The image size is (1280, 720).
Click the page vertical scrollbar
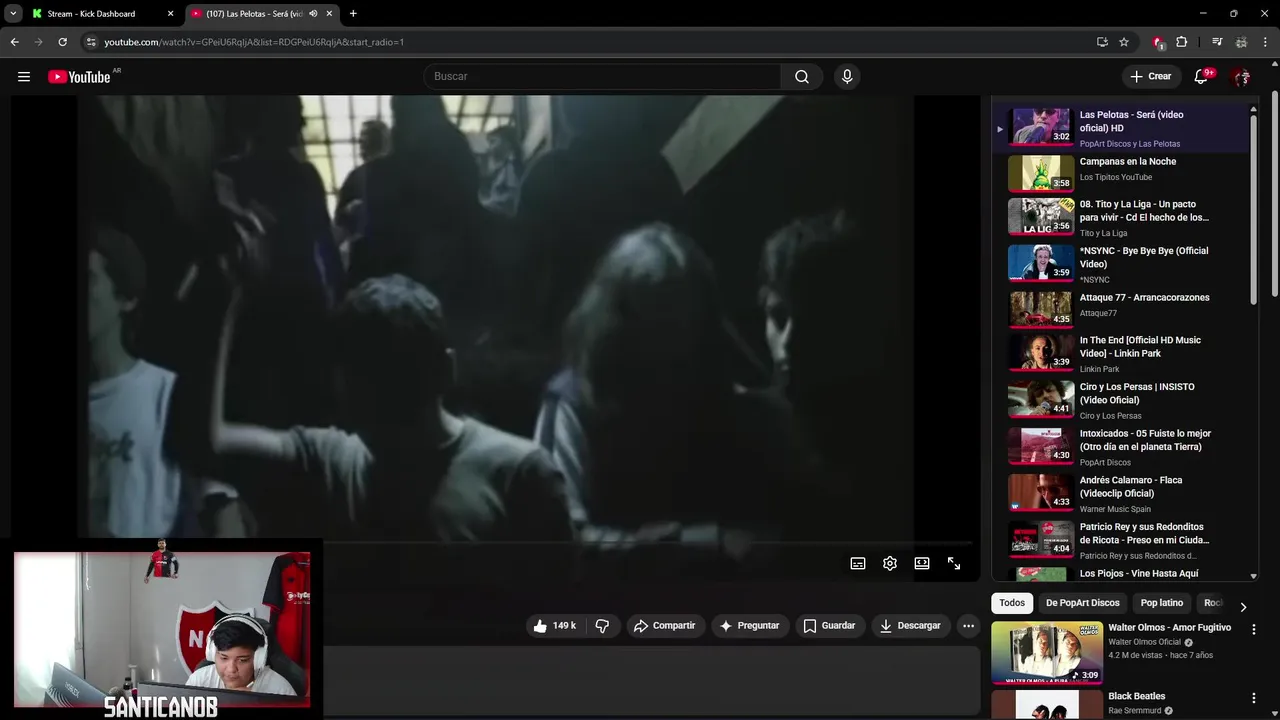pos(1274,195)
